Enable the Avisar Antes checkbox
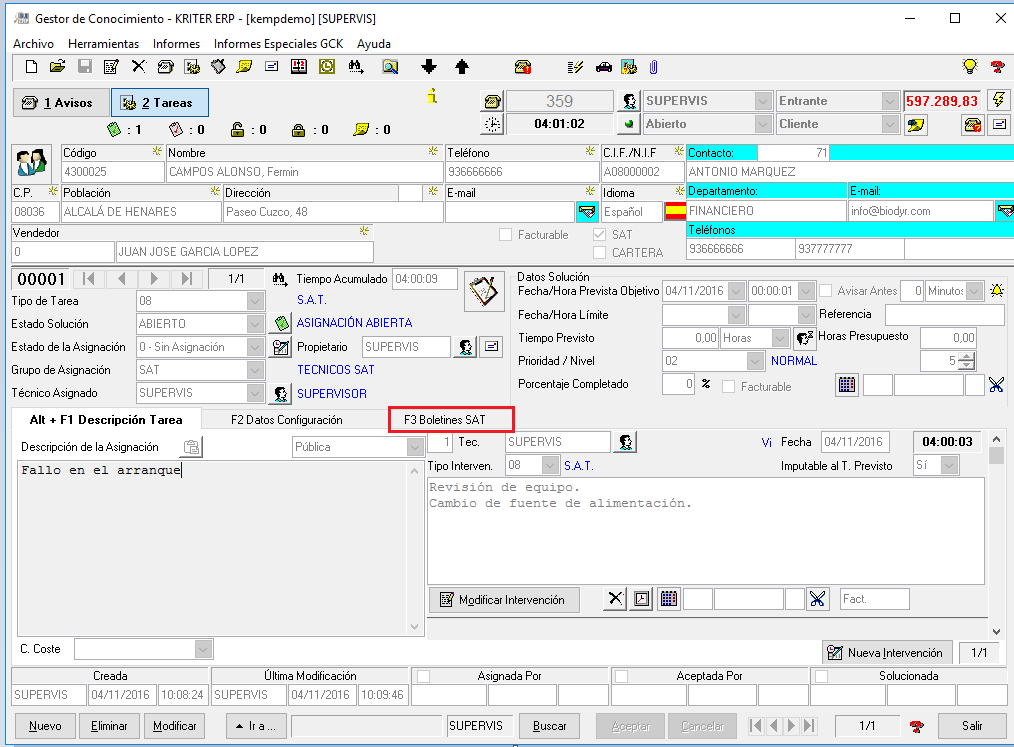 tap(826, 291)
